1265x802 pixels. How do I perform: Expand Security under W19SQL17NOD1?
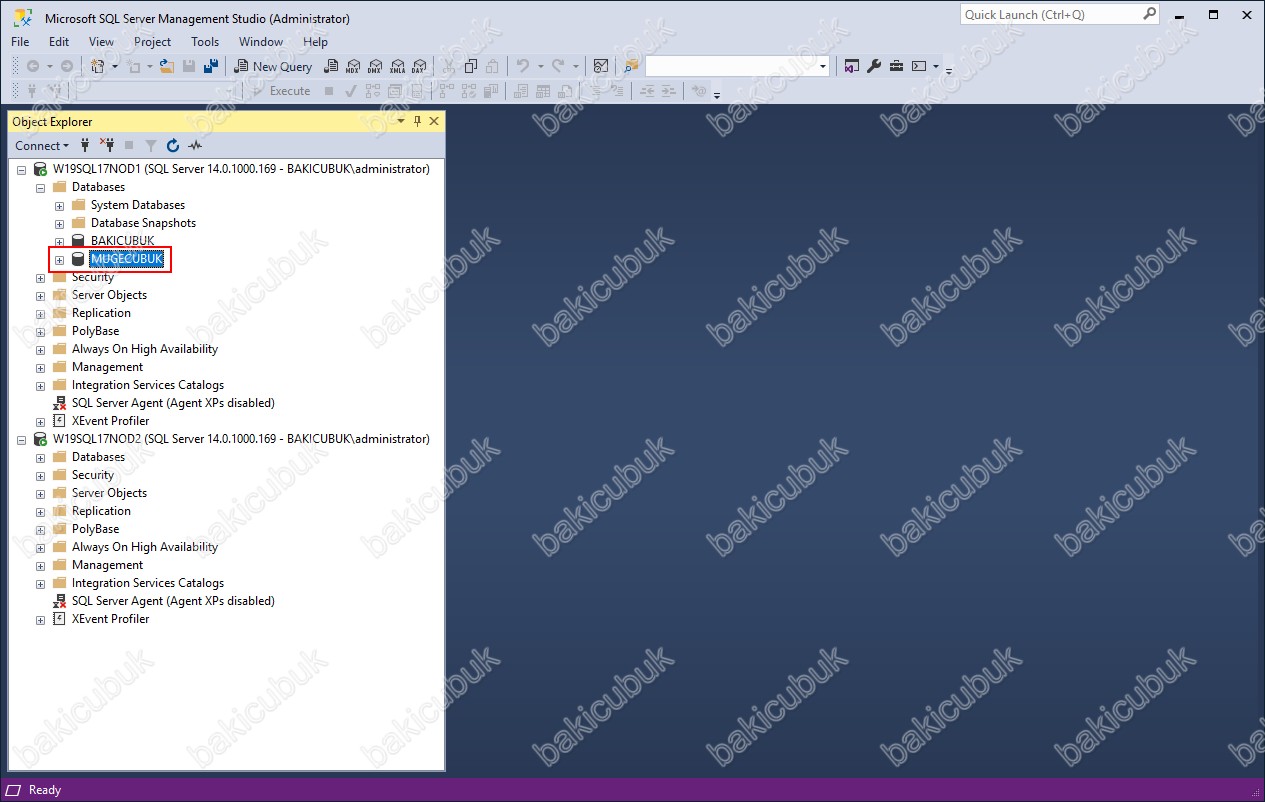pyautogui.click(x=40, y=278)
